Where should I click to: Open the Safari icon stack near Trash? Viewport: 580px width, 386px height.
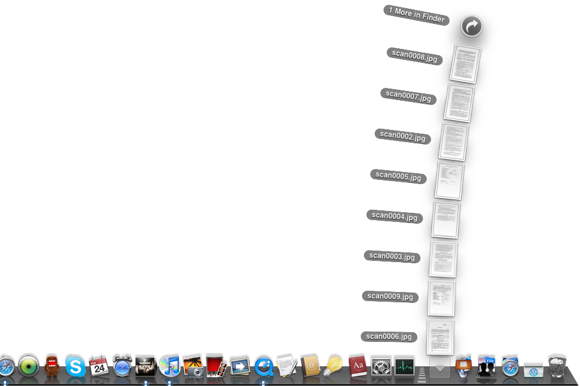pyautogui.click(x=510, y=366)
